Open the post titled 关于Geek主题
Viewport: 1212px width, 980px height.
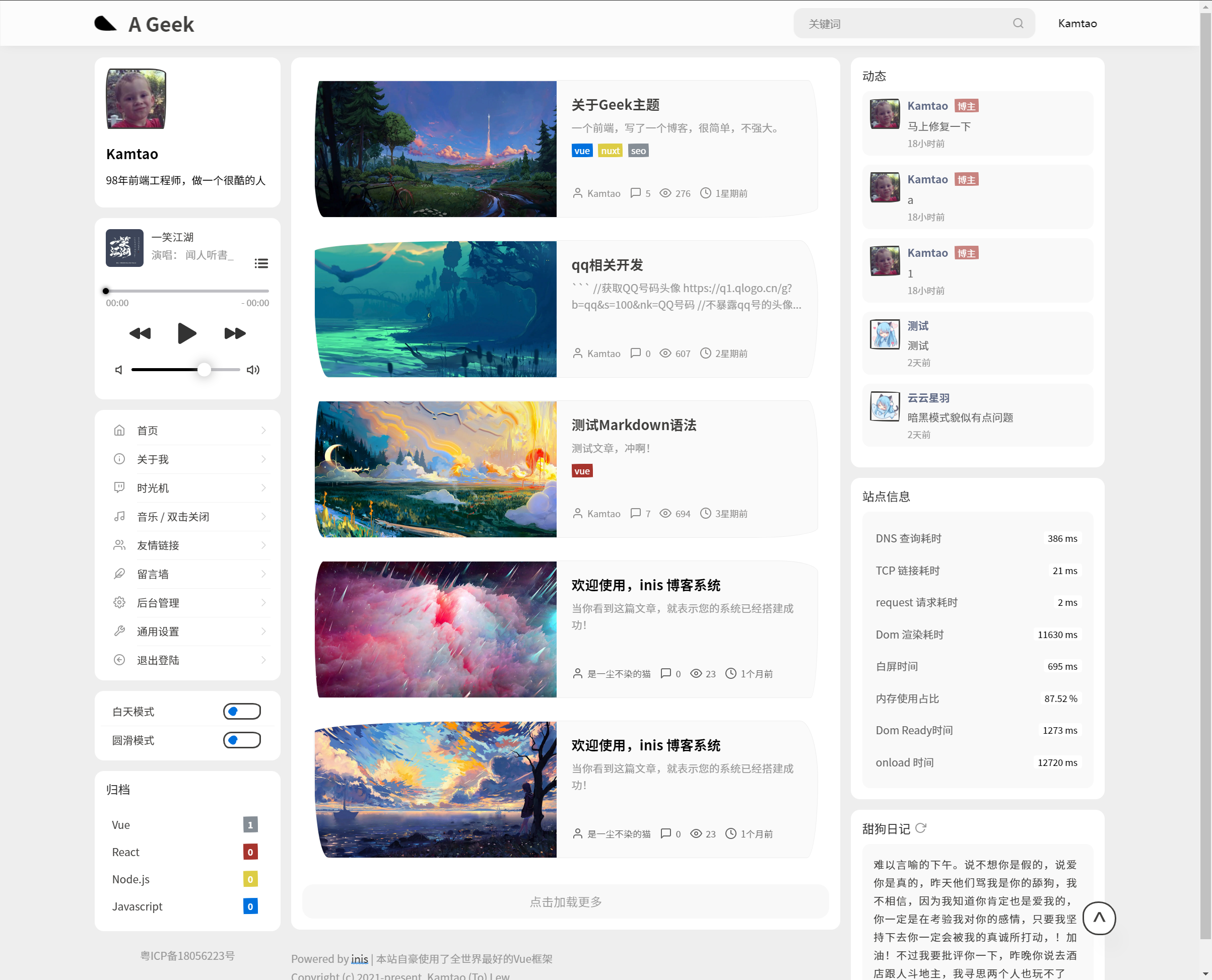pos(615,104)
